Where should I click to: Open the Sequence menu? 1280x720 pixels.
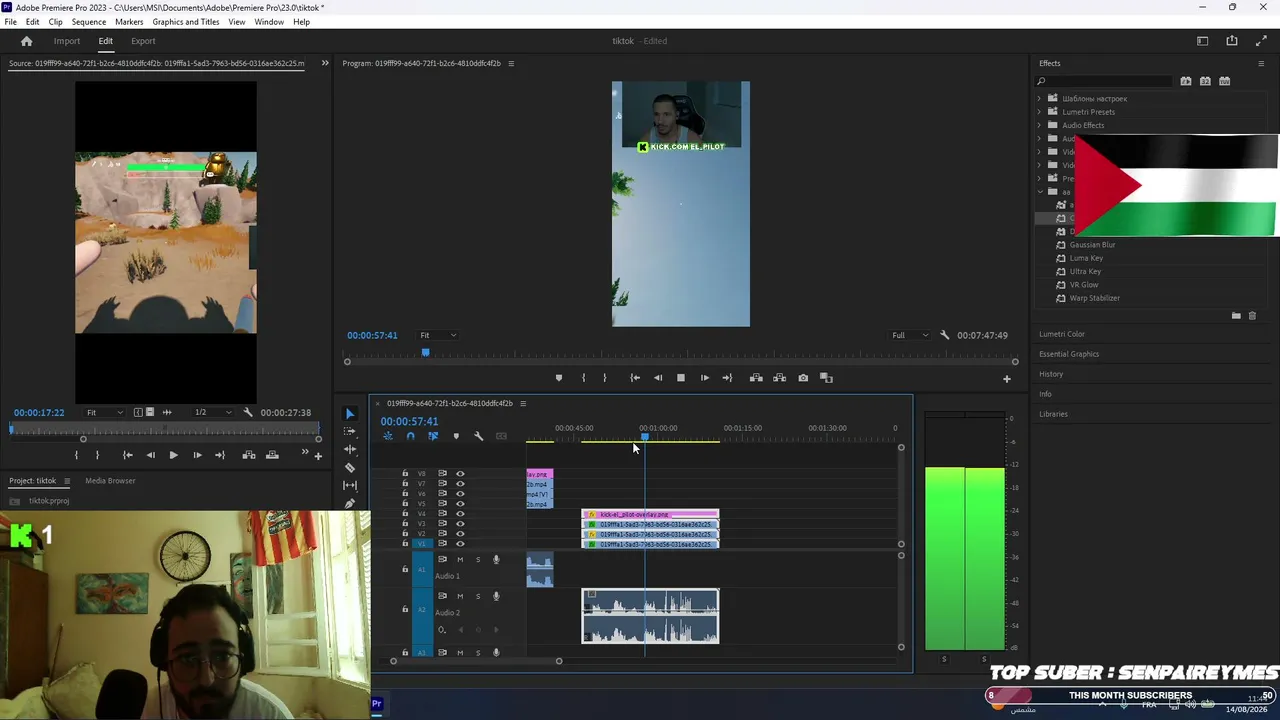(89, 22)
